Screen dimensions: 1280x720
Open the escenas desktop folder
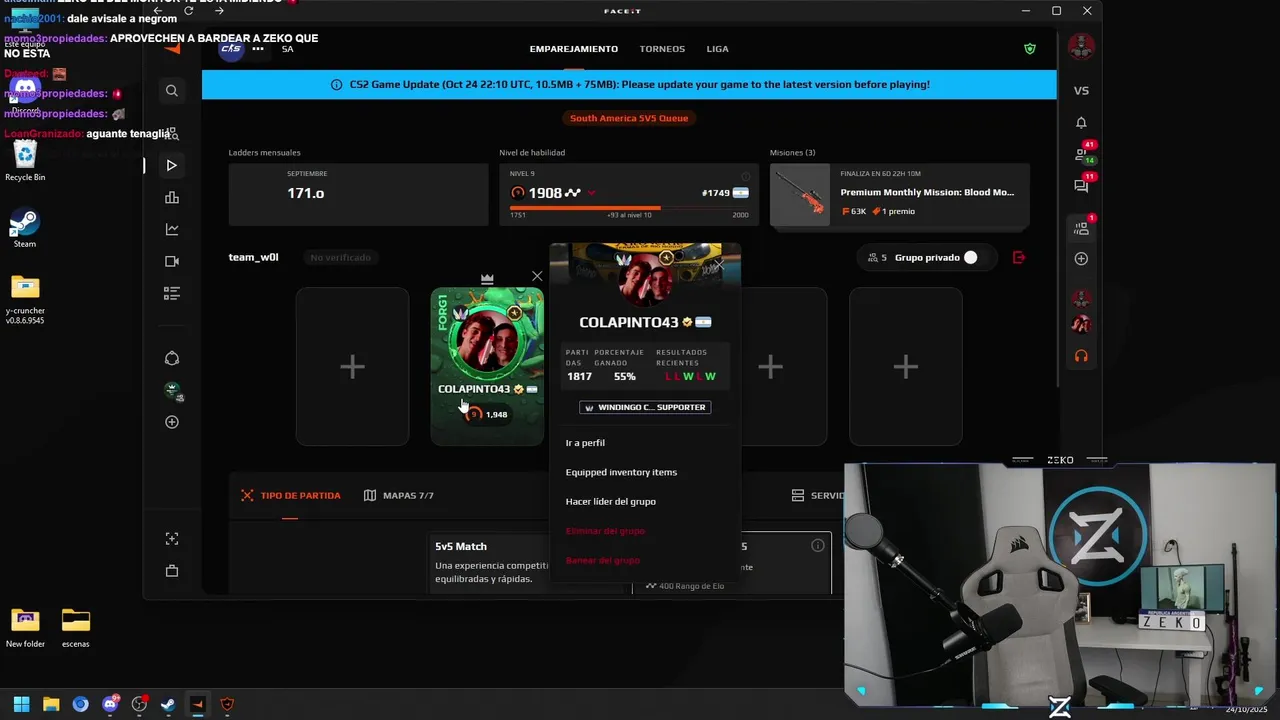(76, 627)
